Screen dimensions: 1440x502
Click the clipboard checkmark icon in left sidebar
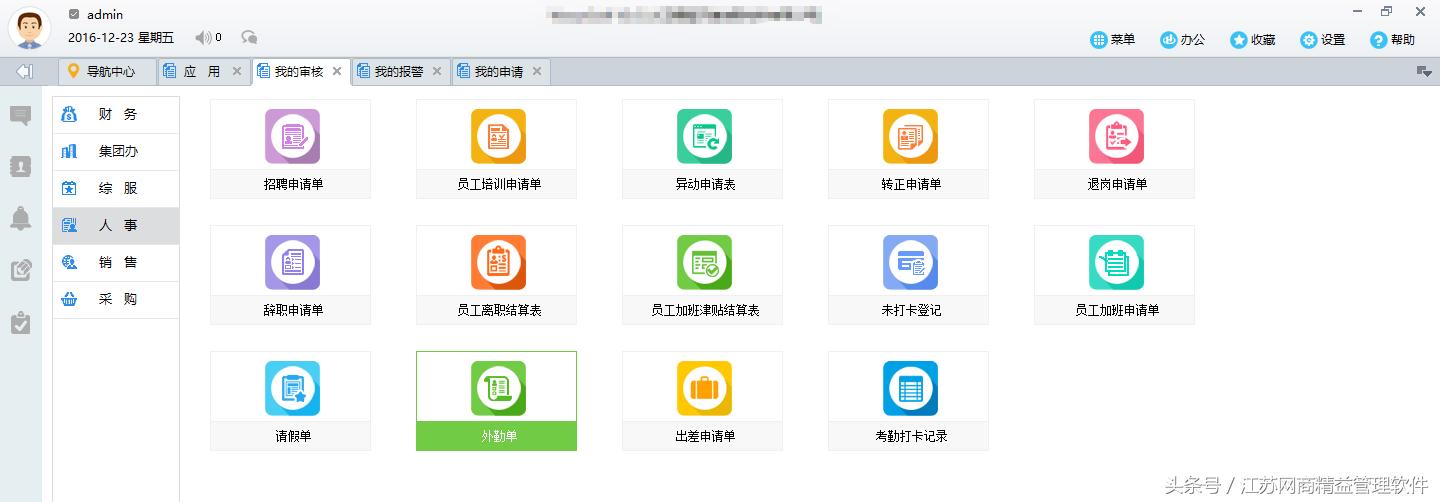coord(20,322)
